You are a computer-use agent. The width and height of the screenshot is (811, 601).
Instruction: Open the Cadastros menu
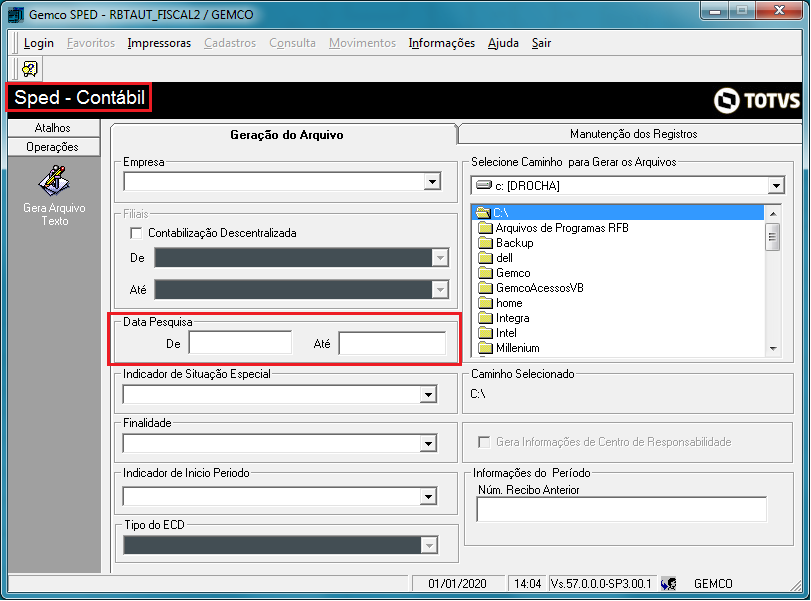[x=230, y=43]
